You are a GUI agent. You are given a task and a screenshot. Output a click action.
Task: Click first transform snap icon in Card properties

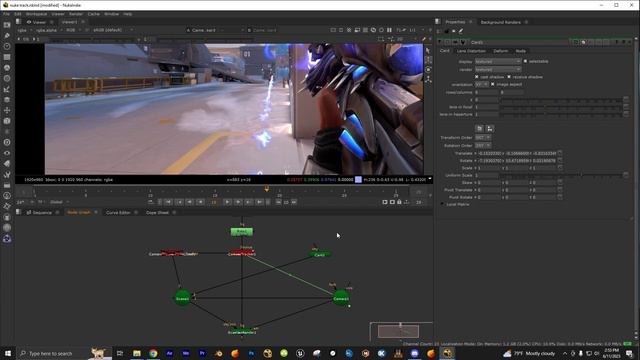point(480,129)
